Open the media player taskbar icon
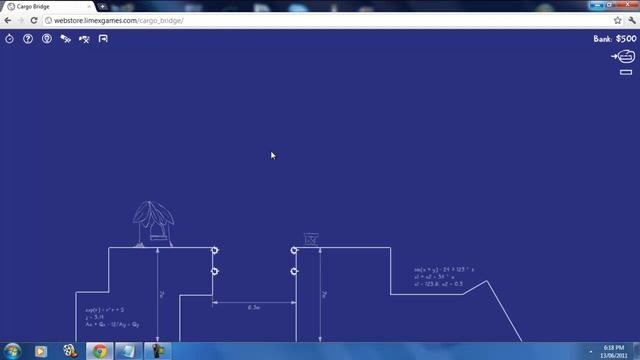Screen dimensions: 640x360 pyautogui.click(x=40, y=351)
